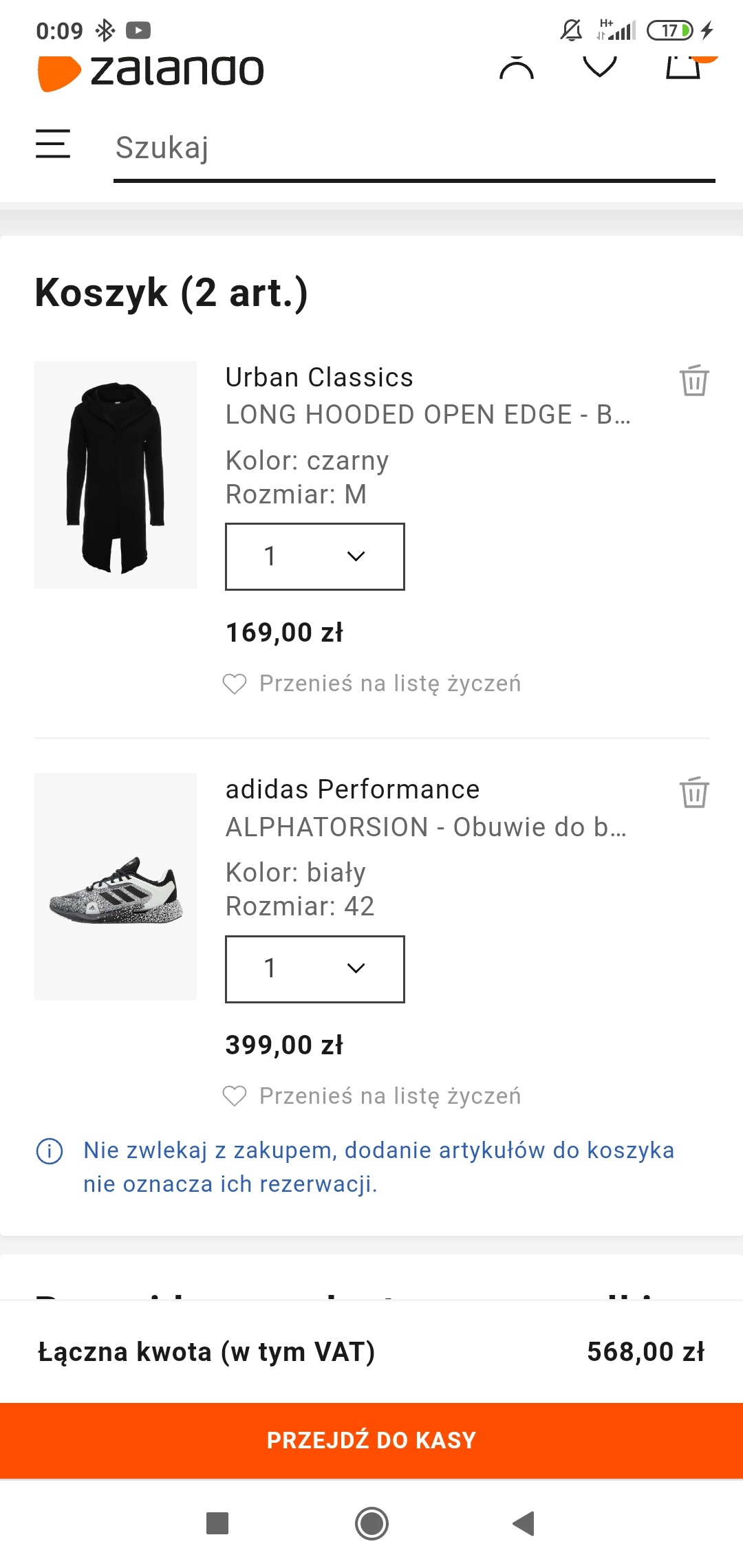View the adidas sneaker thumbnail
This screenshot has width=743, height=1568.
tap(116, 886)
